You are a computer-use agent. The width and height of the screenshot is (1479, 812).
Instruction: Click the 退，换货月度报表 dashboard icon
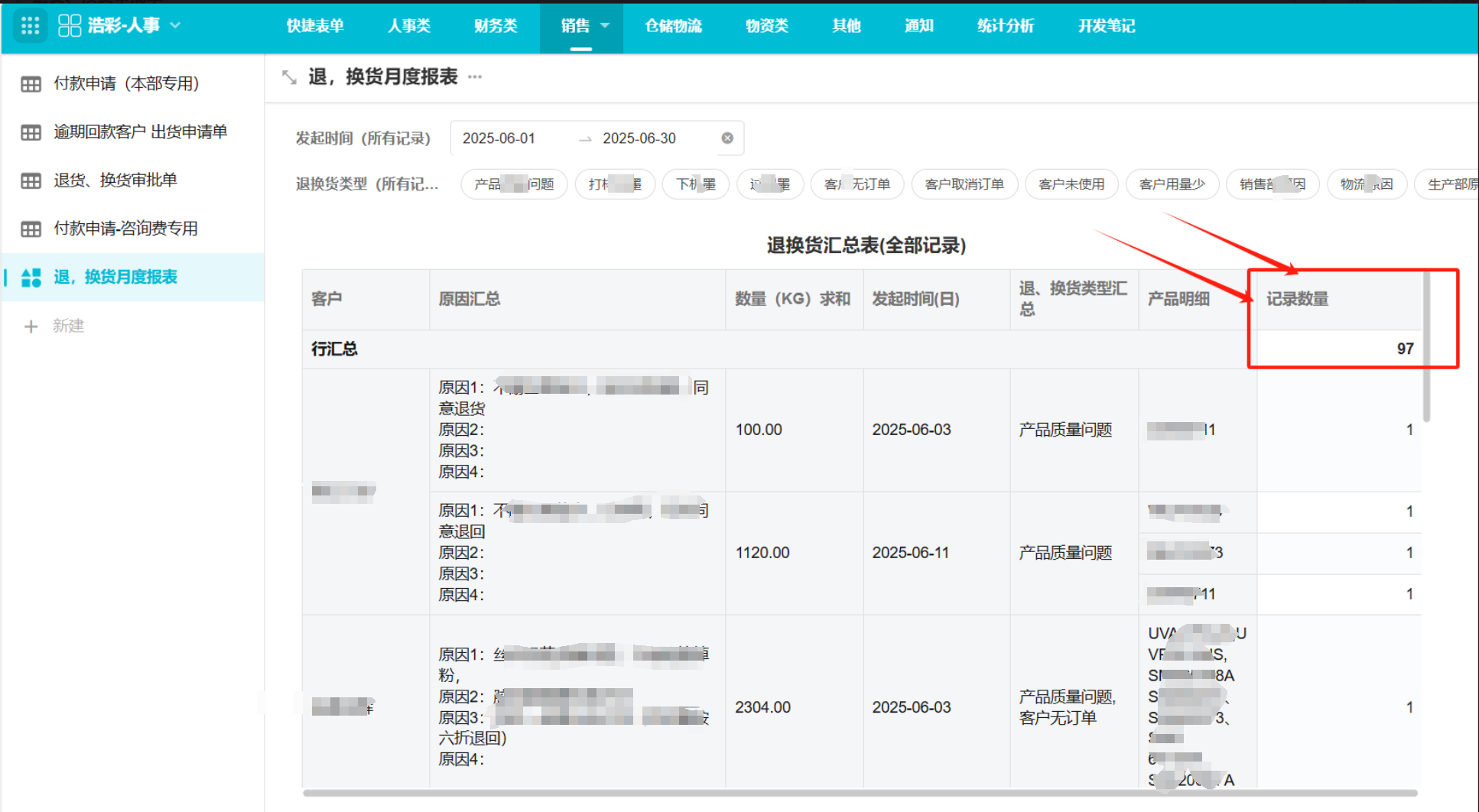pyautogui.click(x=31, y=278)
